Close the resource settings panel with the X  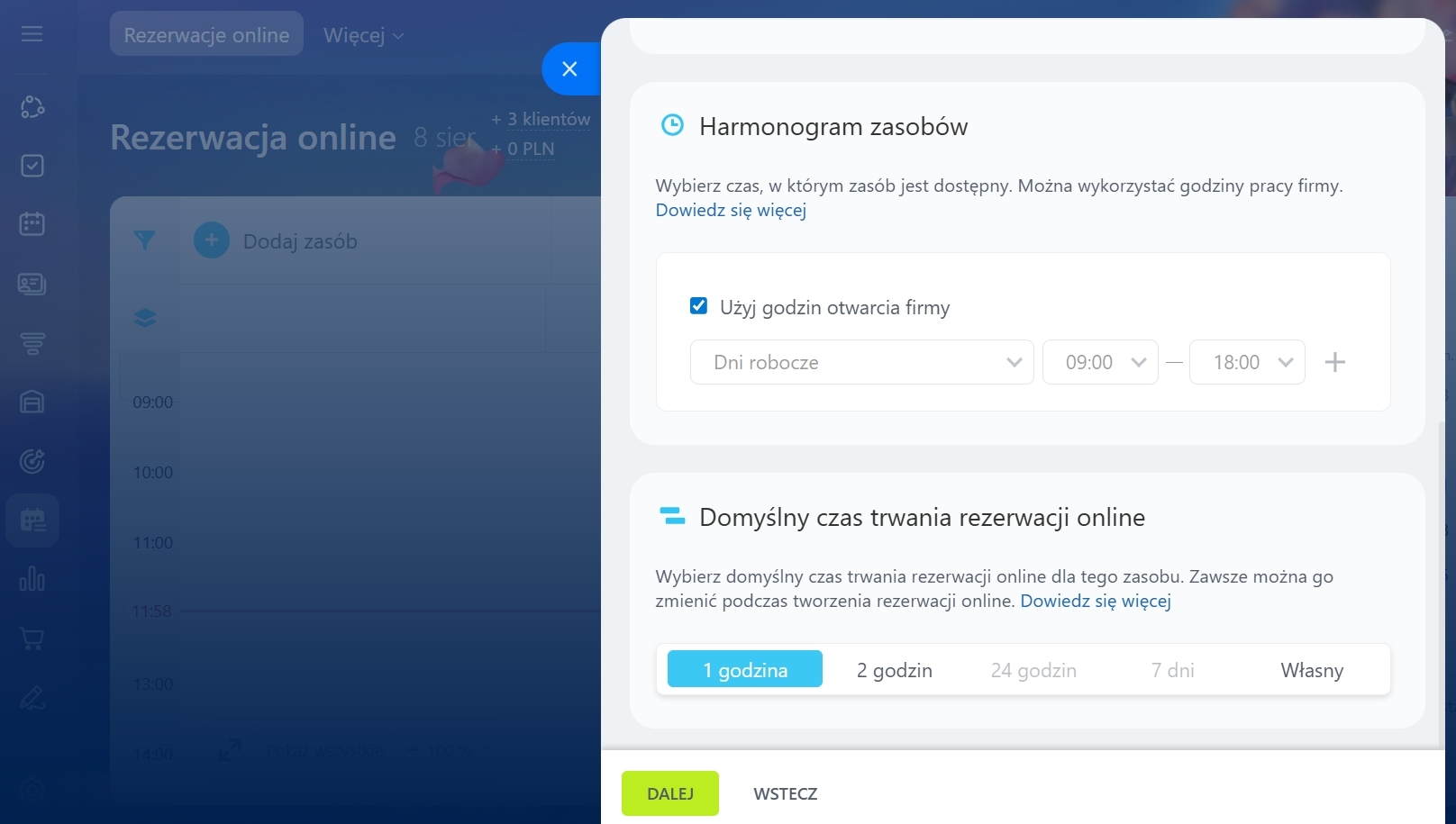click(569, 68)
